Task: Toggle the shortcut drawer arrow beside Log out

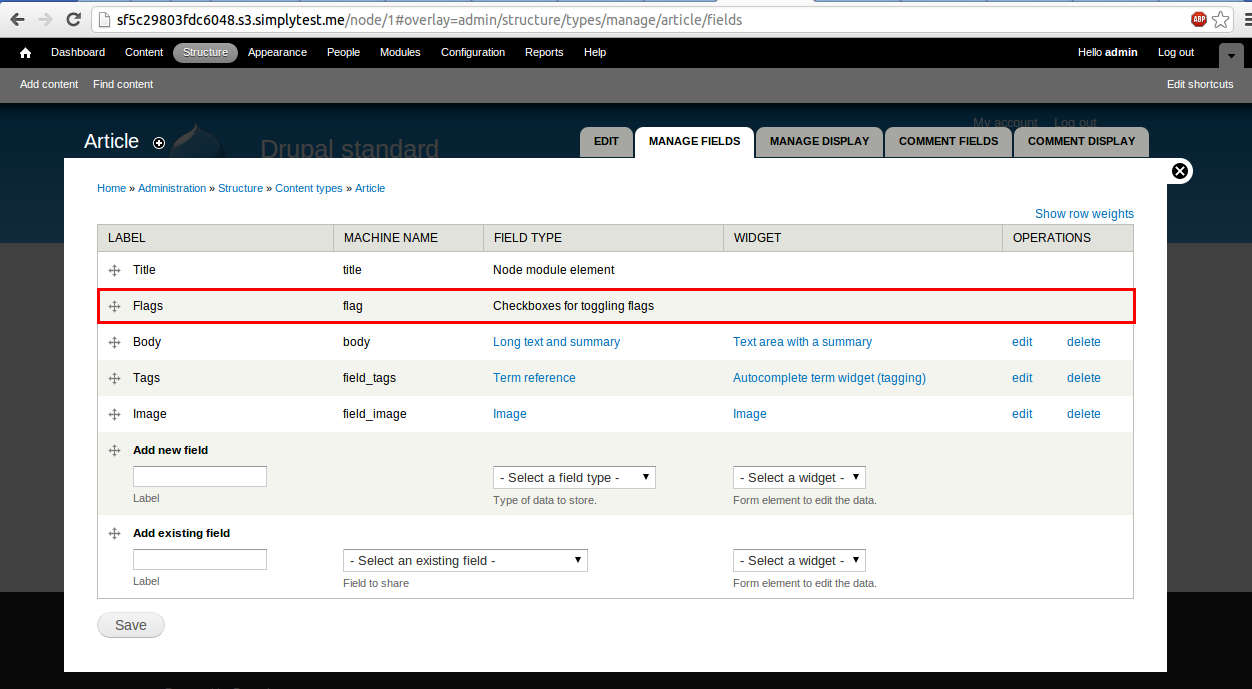Action: click(x=1231, y=55)
